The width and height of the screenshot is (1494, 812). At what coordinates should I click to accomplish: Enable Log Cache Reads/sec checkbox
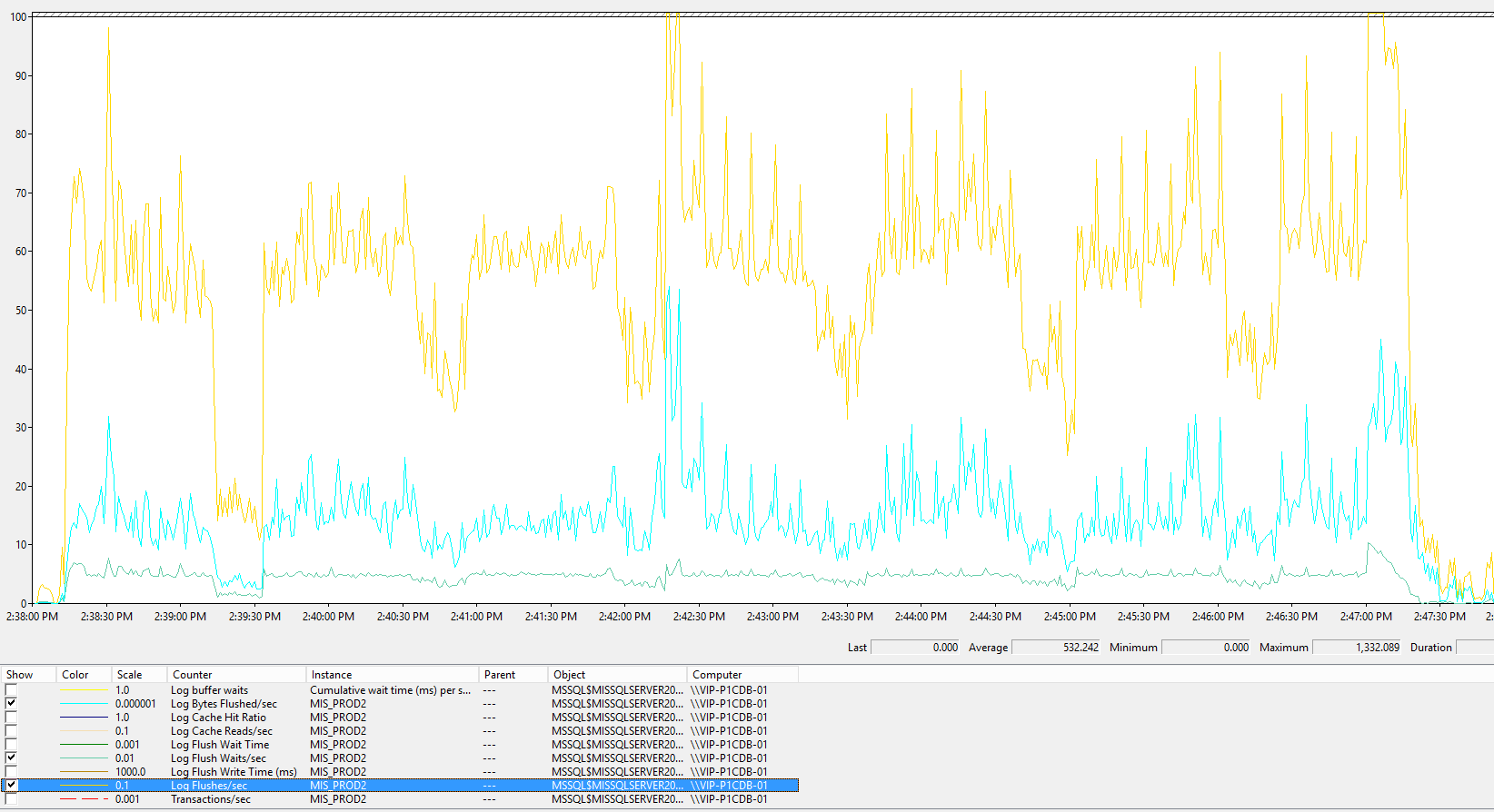tap(11, 731)
